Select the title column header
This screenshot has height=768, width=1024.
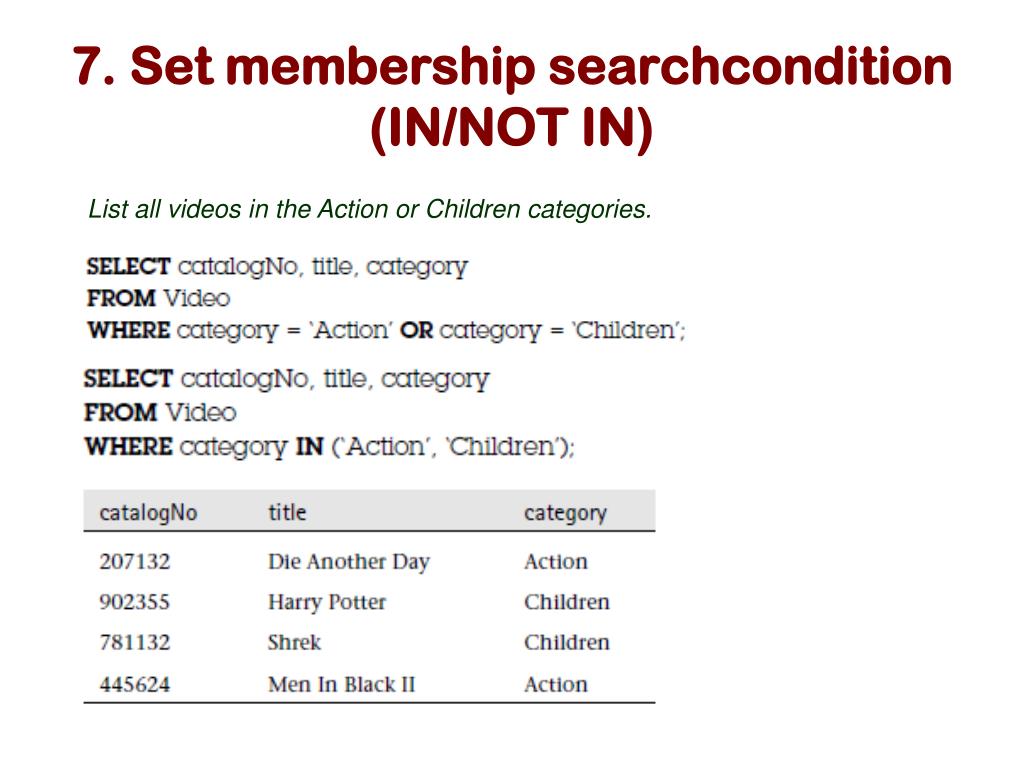pyautogui.click(x=287, y=511)
